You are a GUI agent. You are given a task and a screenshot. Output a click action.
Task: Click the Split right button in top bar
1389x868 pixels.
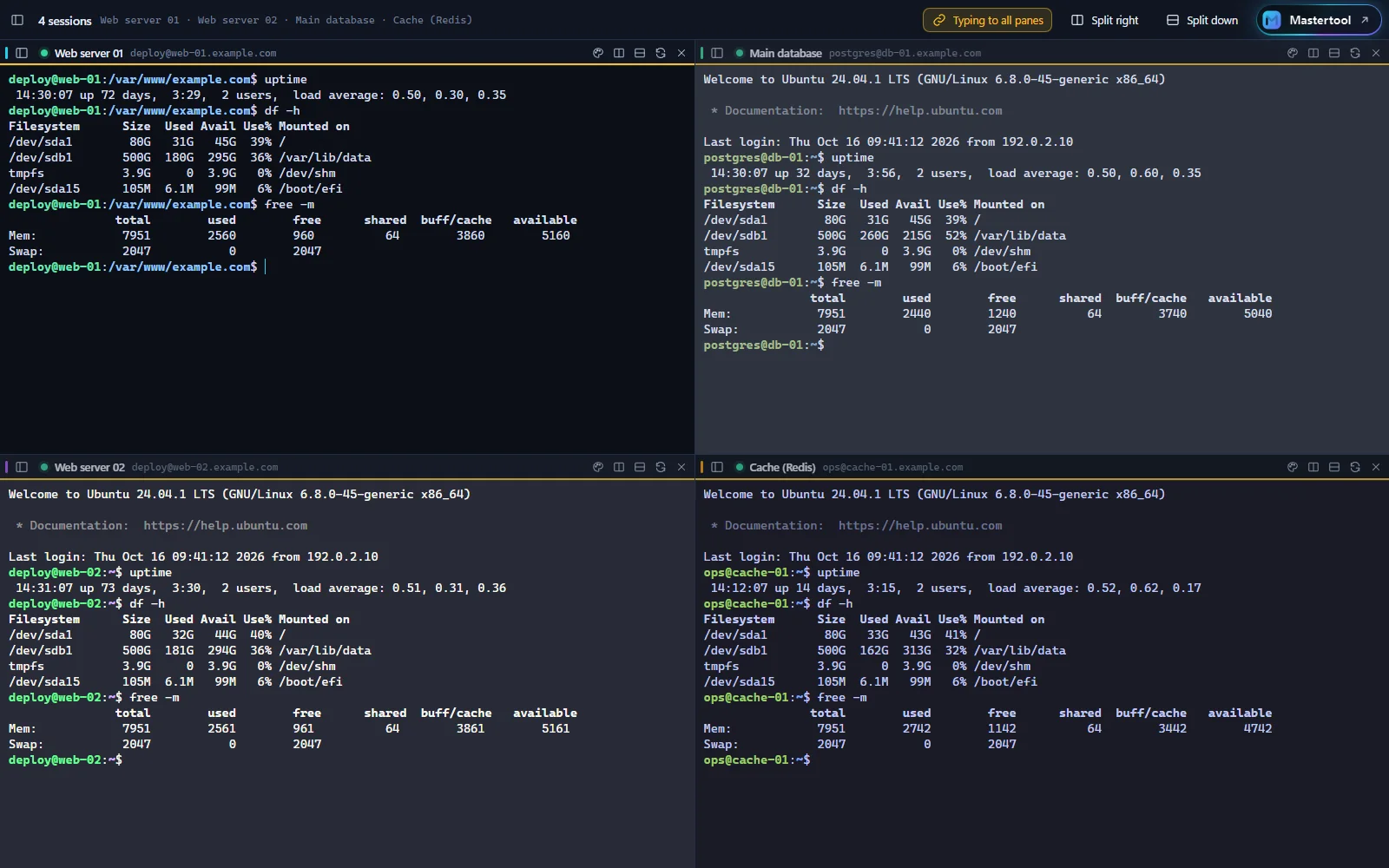[x=1104, y=20]
